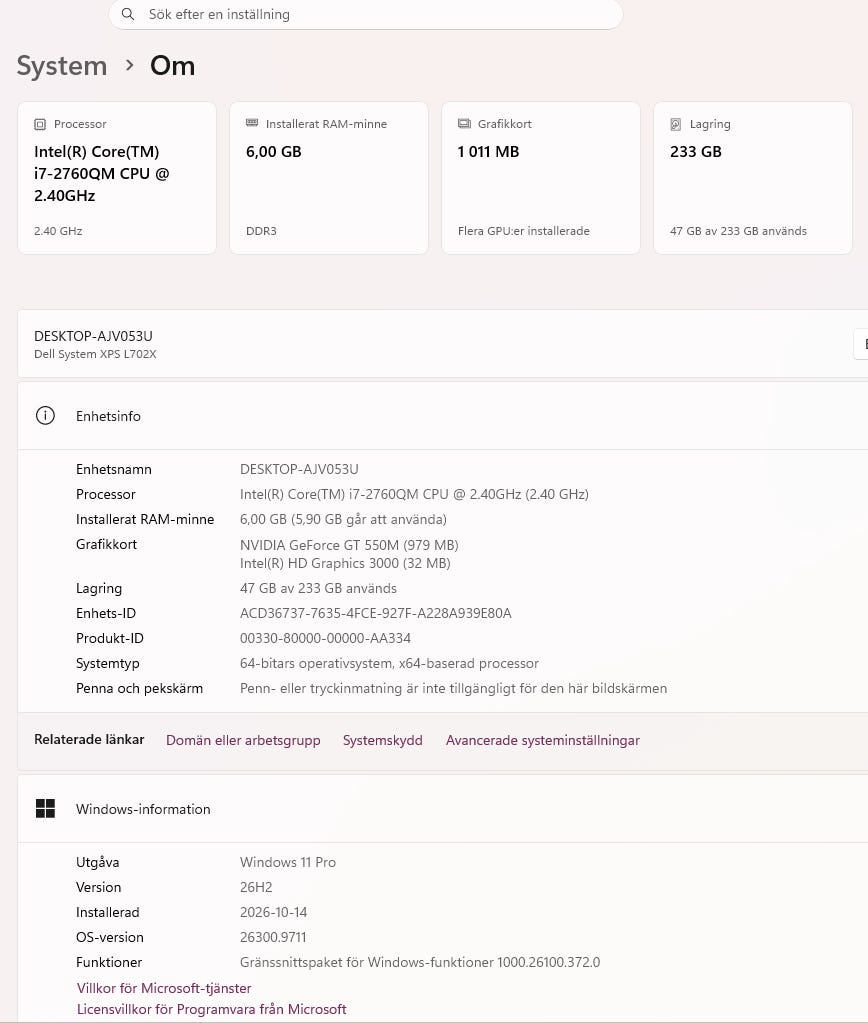The width and height of the screenshot is (868, 1023).
Task: Click Flera GPU:er installerade caption
Action: [523, 231]
